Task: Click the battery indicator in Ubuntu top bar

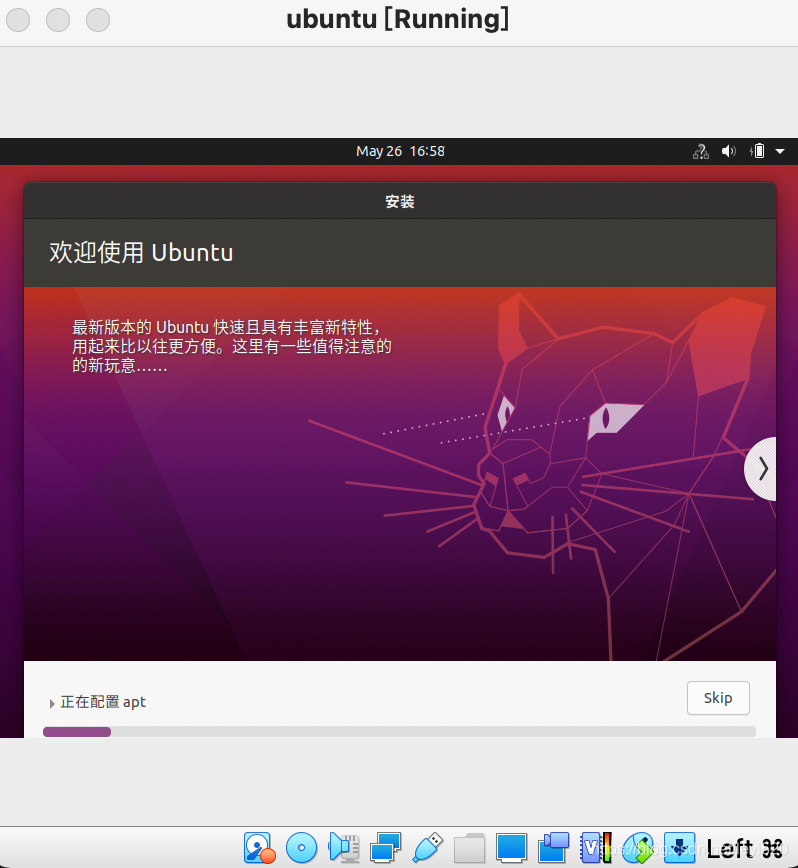Action: [757, 151]
